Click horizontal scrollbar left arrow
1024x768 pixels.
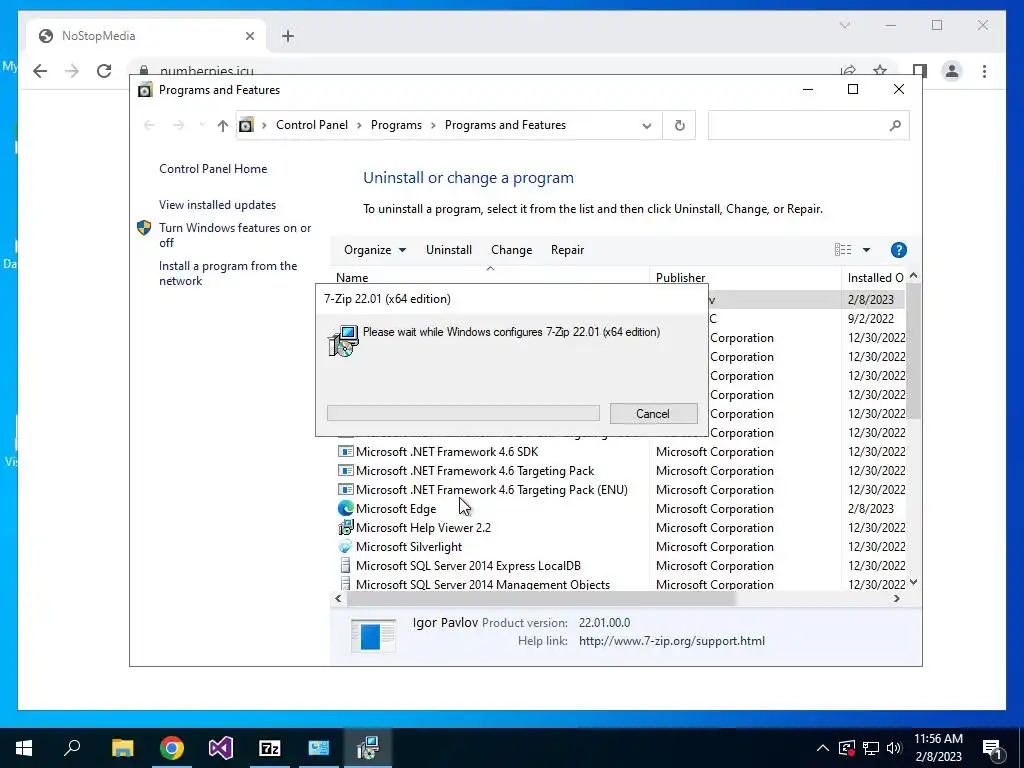338,598
